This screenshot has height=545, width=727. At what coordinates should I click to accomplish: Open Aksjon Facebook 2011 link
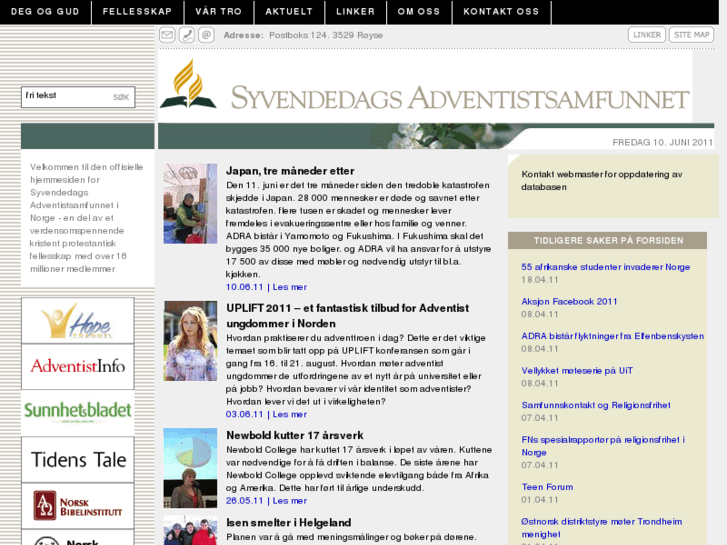pos(569,301)
